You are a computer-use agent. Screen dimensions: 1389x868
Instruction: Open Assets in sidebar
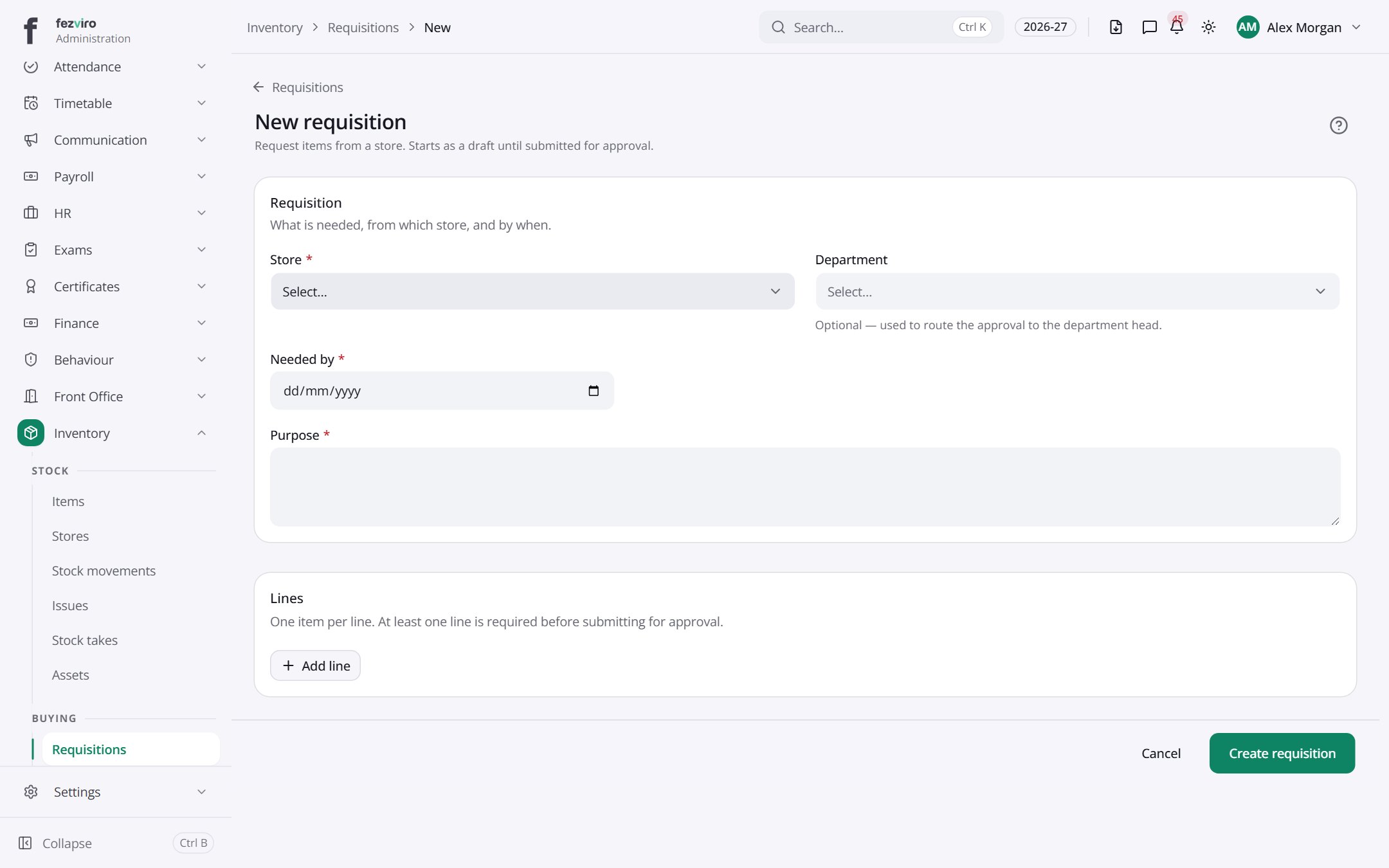71,675
